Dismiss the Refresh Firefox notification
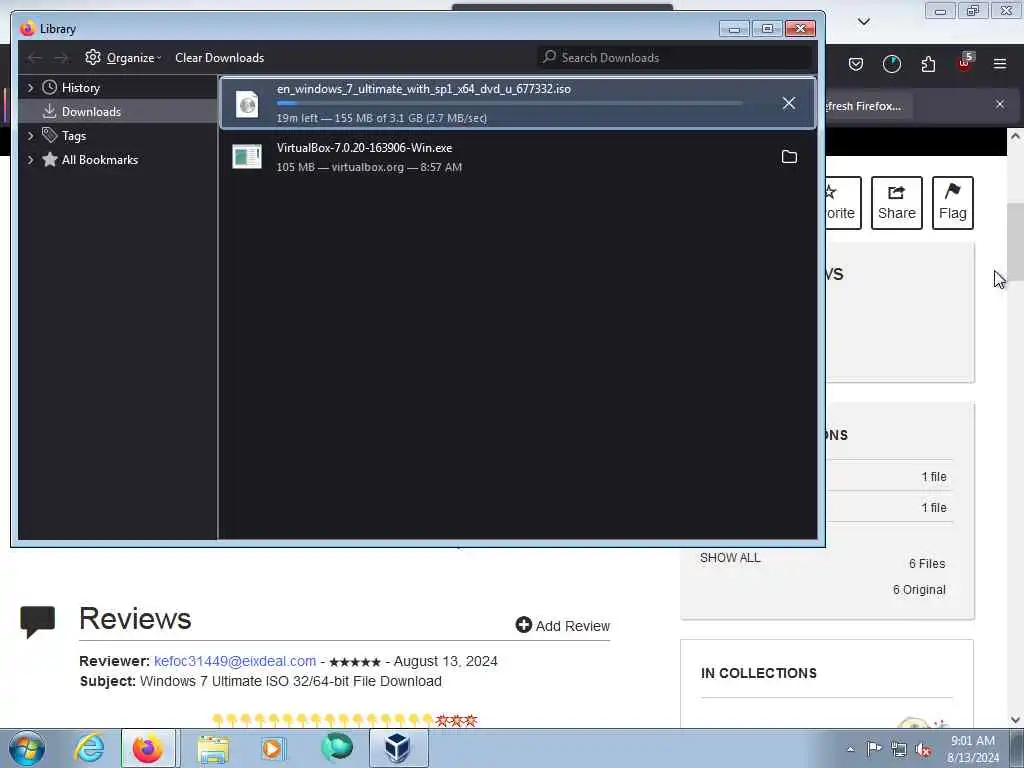Viewport: 1024px width, 768px height. (999, 104)
